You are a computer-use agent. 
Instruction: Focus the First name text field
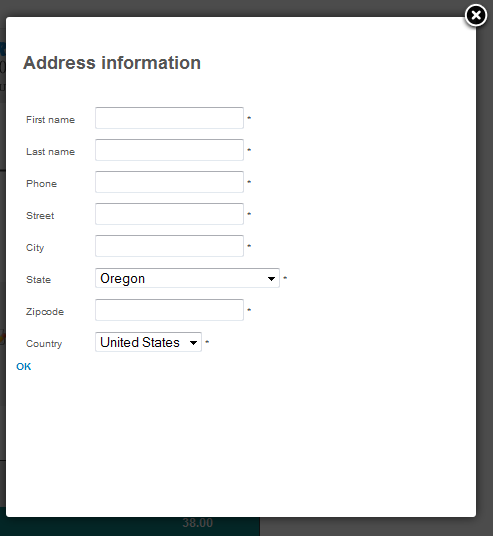click(169, 118)
